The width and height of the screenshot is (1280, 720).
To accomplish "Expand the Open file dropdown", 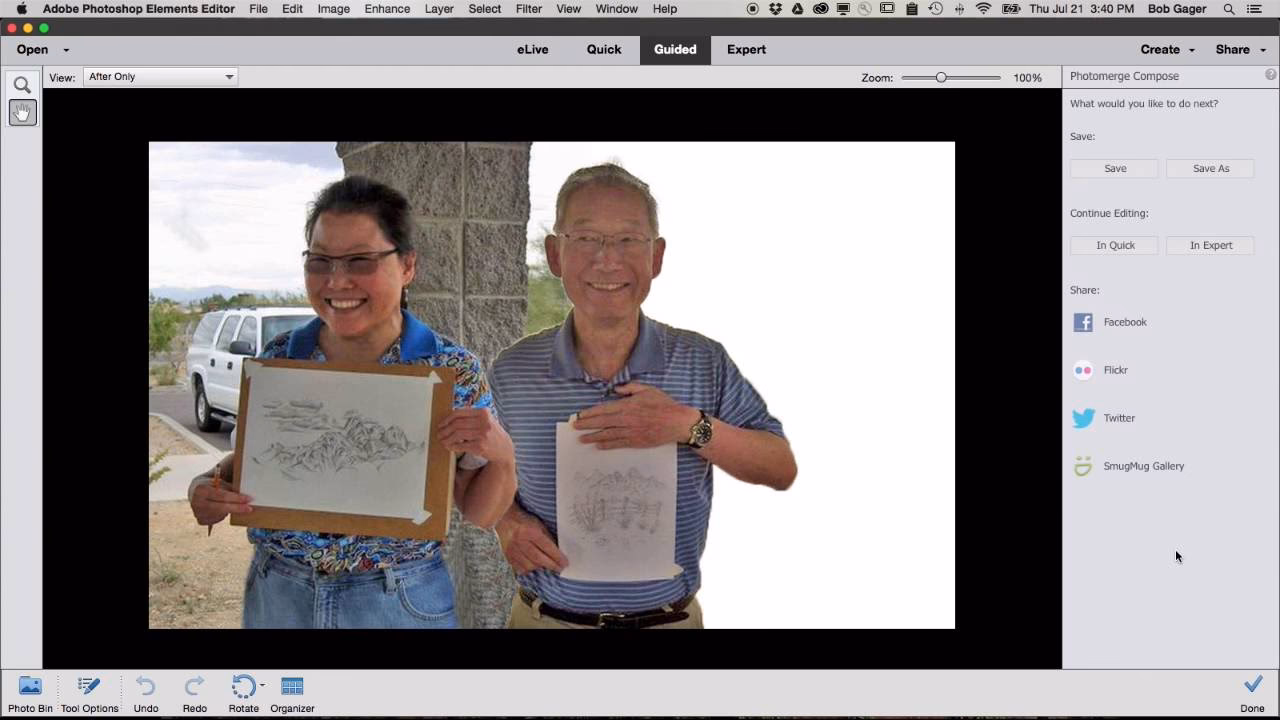I will [x=66, y=49].
